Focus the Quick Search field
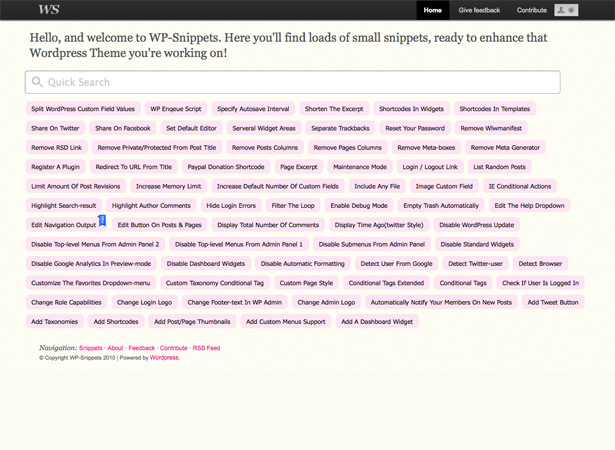 coord(293,82)
